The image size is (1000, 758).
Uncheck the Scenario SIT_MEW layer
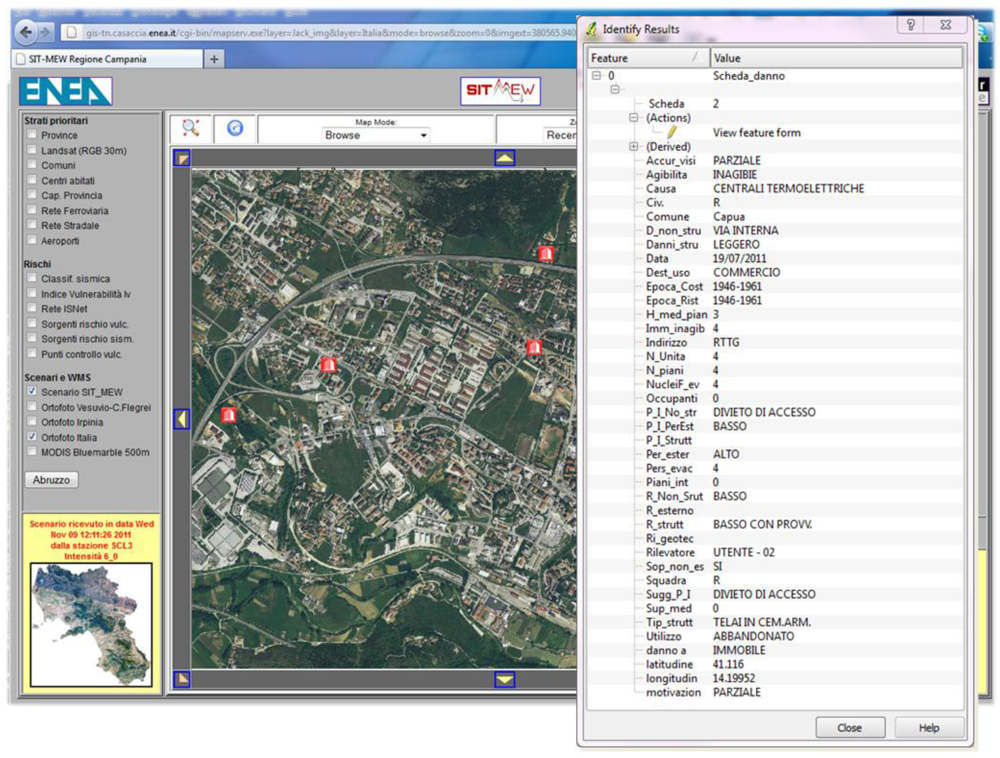[33, 392]
